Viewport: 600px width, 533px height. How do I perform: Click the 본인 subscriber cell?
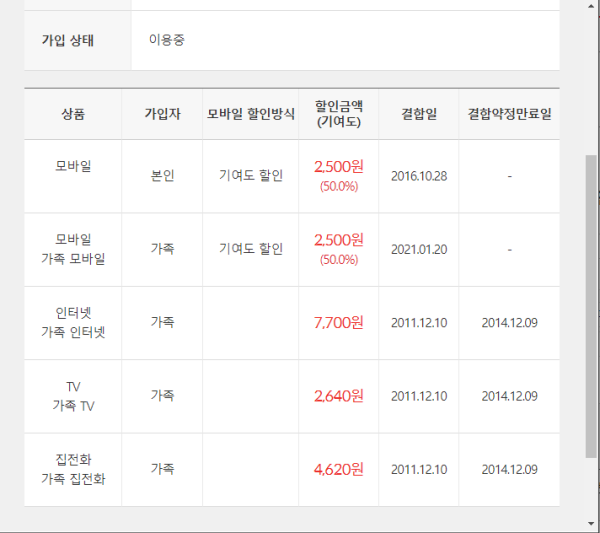(x=162, y=176)
